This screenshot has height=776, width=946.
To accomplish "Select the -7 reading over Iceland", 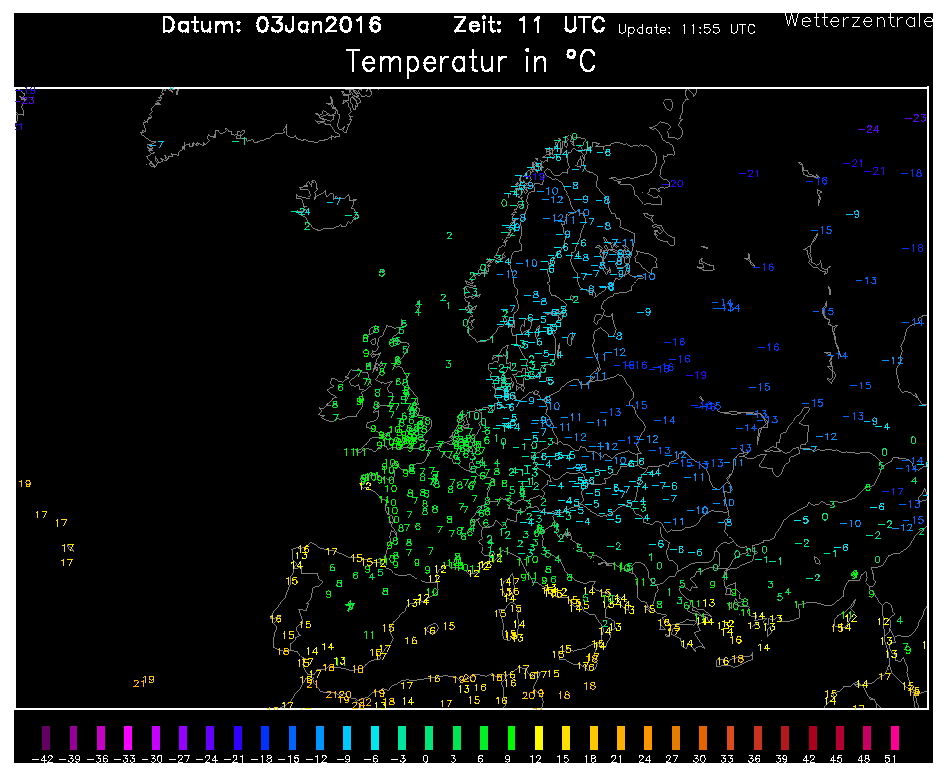I will coord(334,201).
